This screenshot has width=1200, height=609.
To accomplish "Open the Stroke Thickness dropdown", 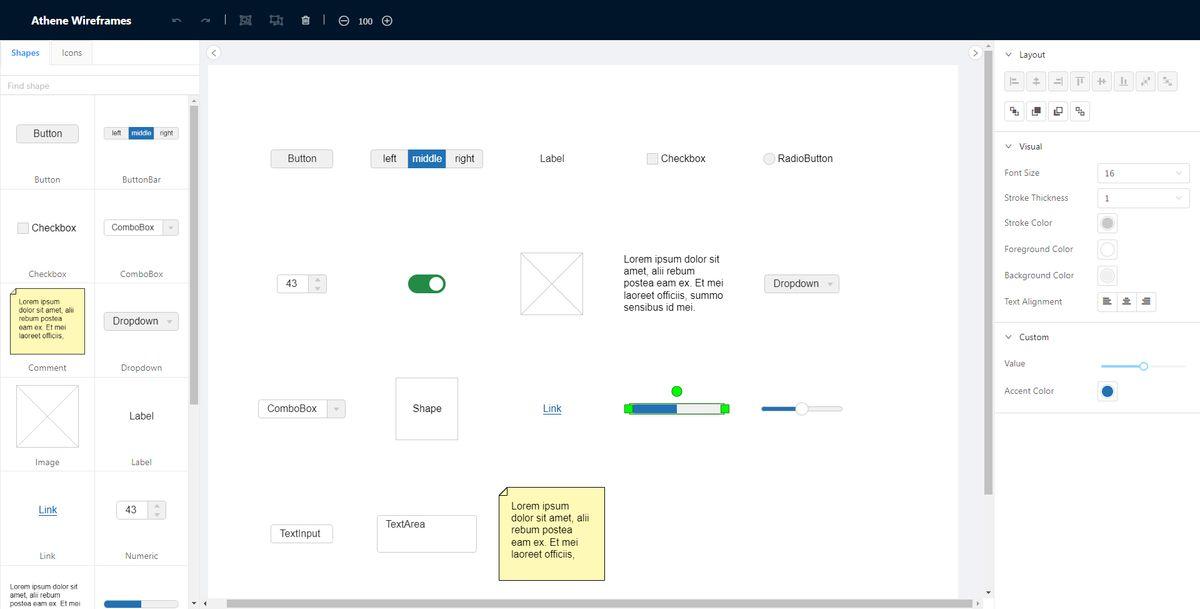I will 1143,198.
